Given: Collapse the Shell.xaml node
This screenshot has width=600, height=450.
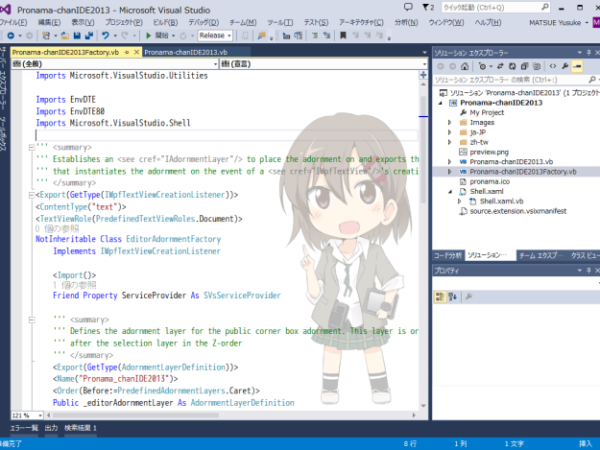Looking at the screenshot, I should tap(450, 192).
